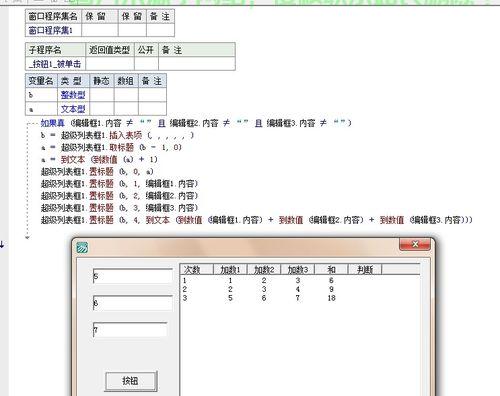The height and width of the screenshot is (396, 500).
Task: Click the window icon in title bar
Action: (x=82, y=248)
